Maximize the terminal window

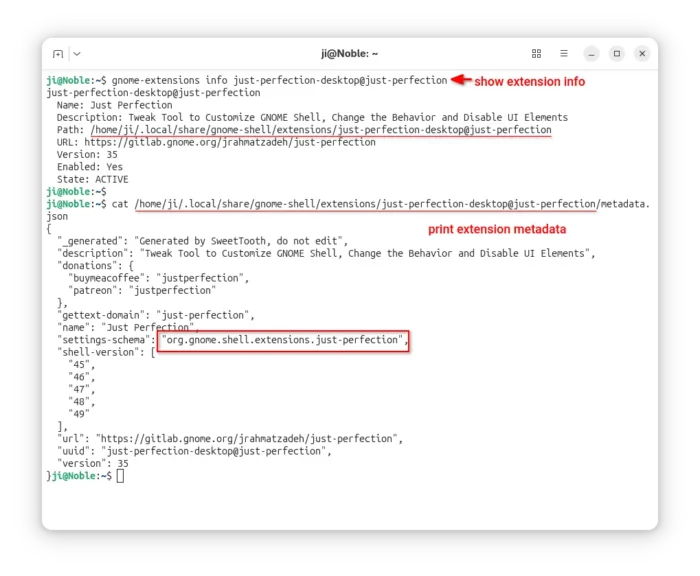617,54
